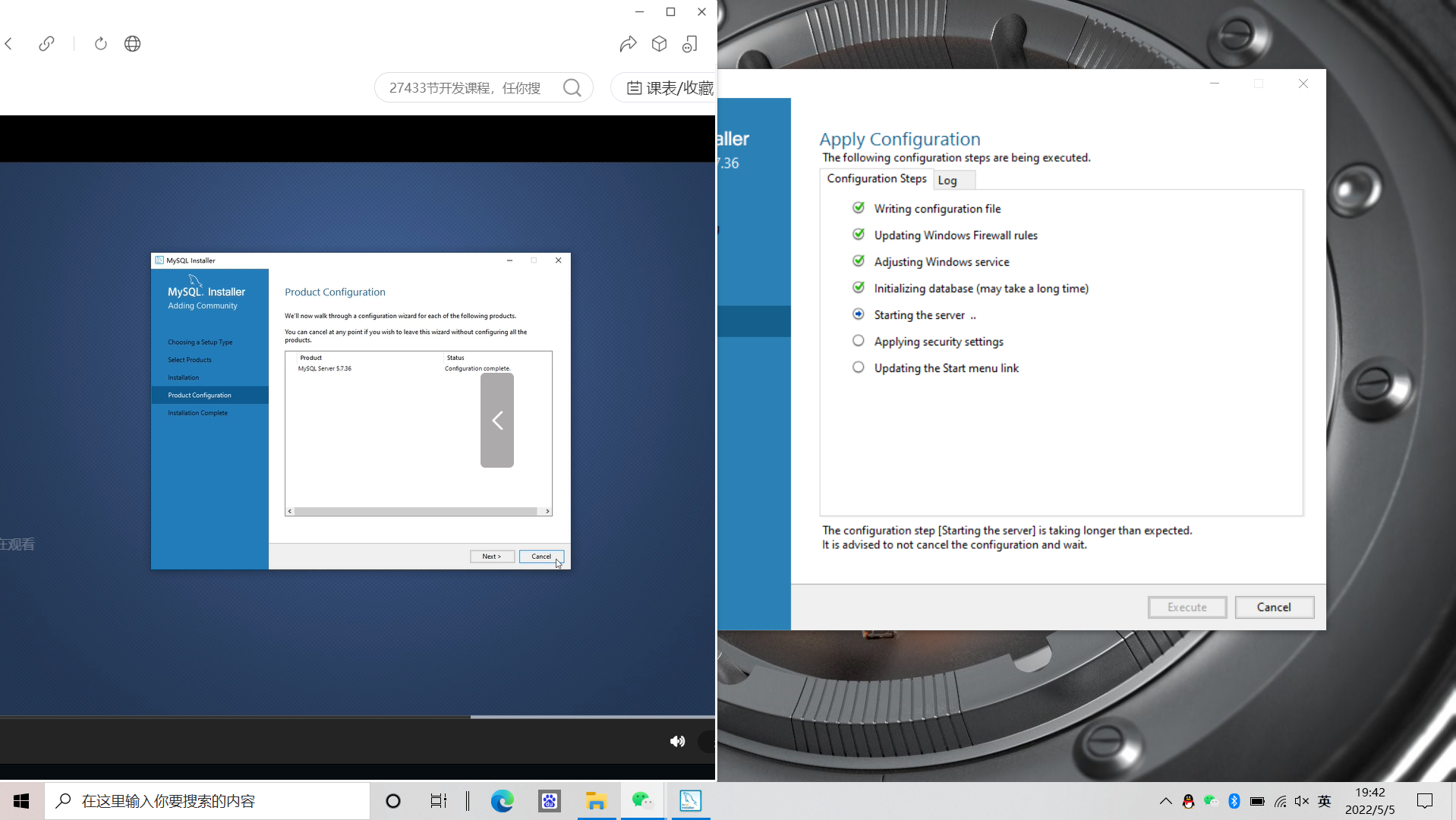This screenshot has width=1456, height=820.
Task: Click the 'Applying security settings' status circle
Action: pyautogui.click(x=858, y=341)
